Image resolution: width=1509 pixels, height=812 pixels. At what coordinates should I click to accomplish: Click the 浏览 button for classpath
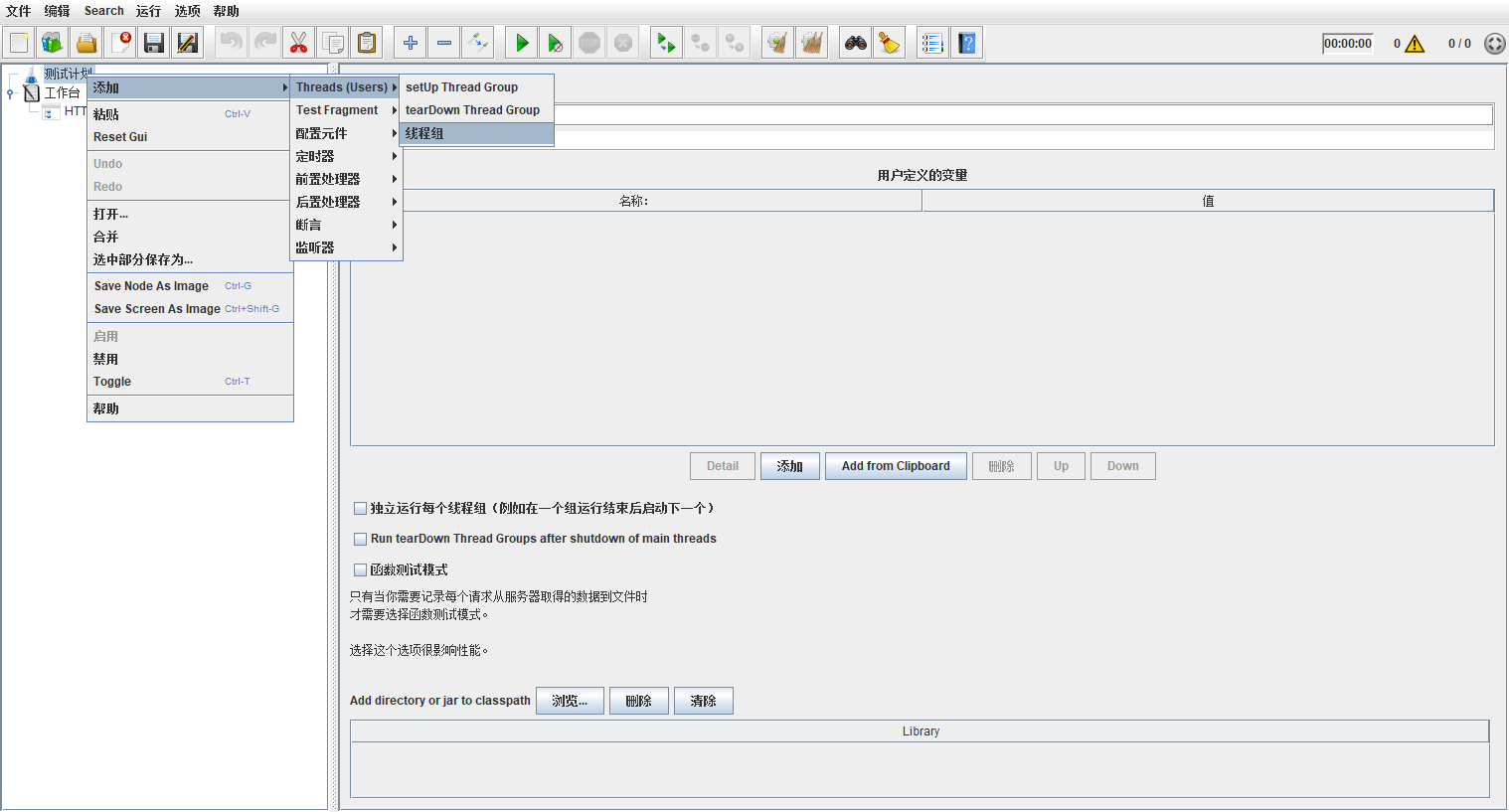570,700
